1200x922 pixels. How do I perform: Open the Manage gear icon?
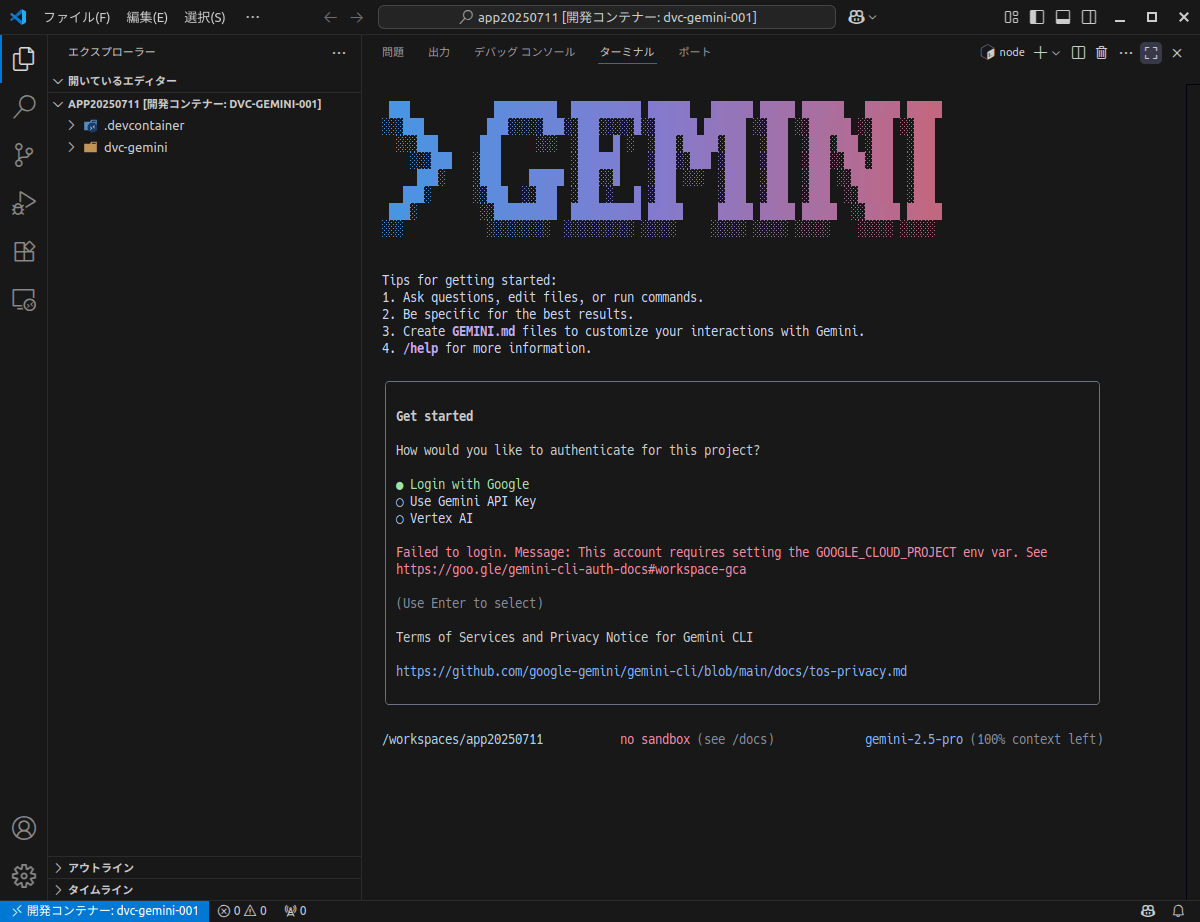(x=24, y=876)
